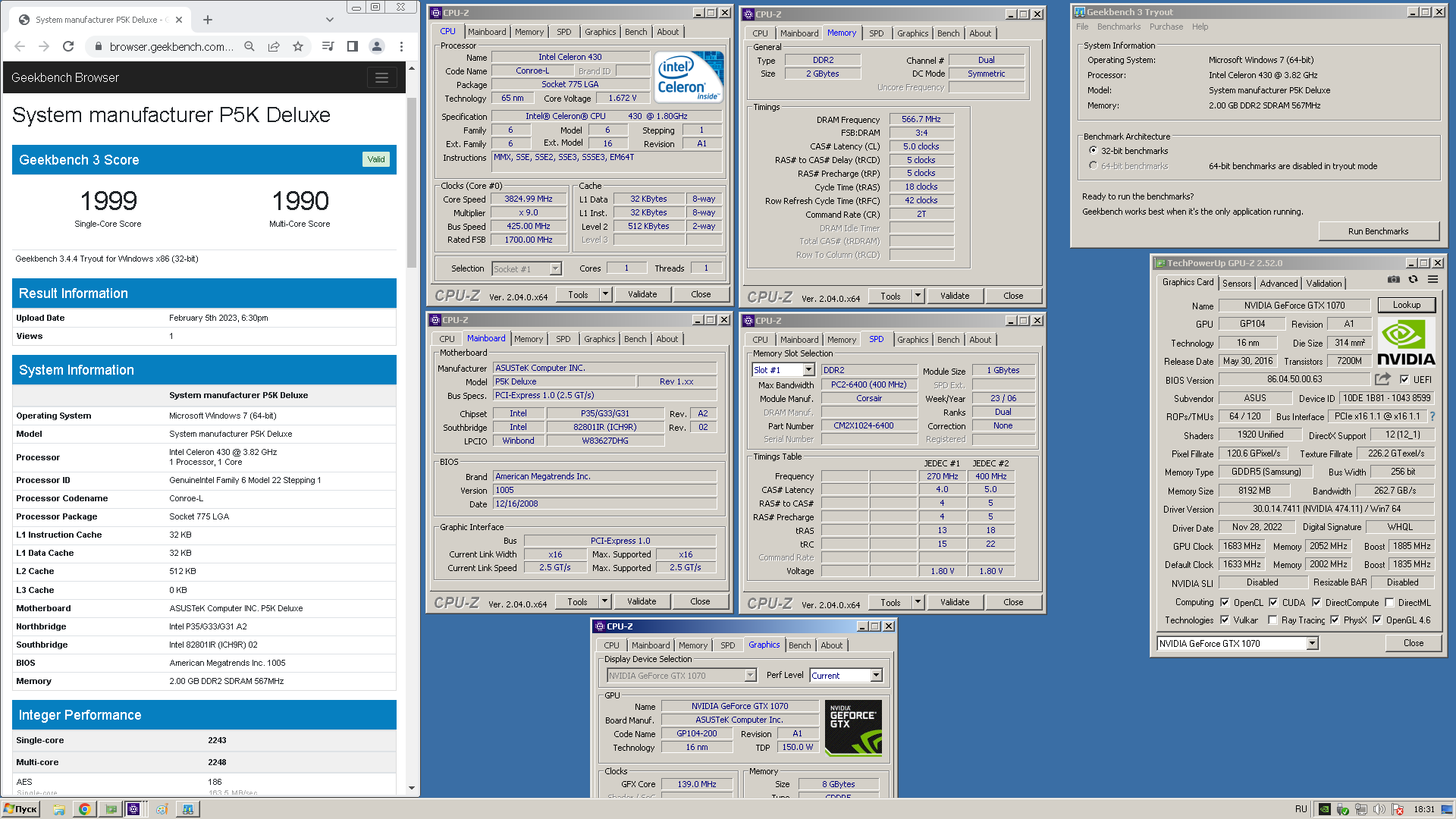Toggle the Vulkan checkbox
The width and height of the screenshot is (1456, 819).
point(1225,620)
